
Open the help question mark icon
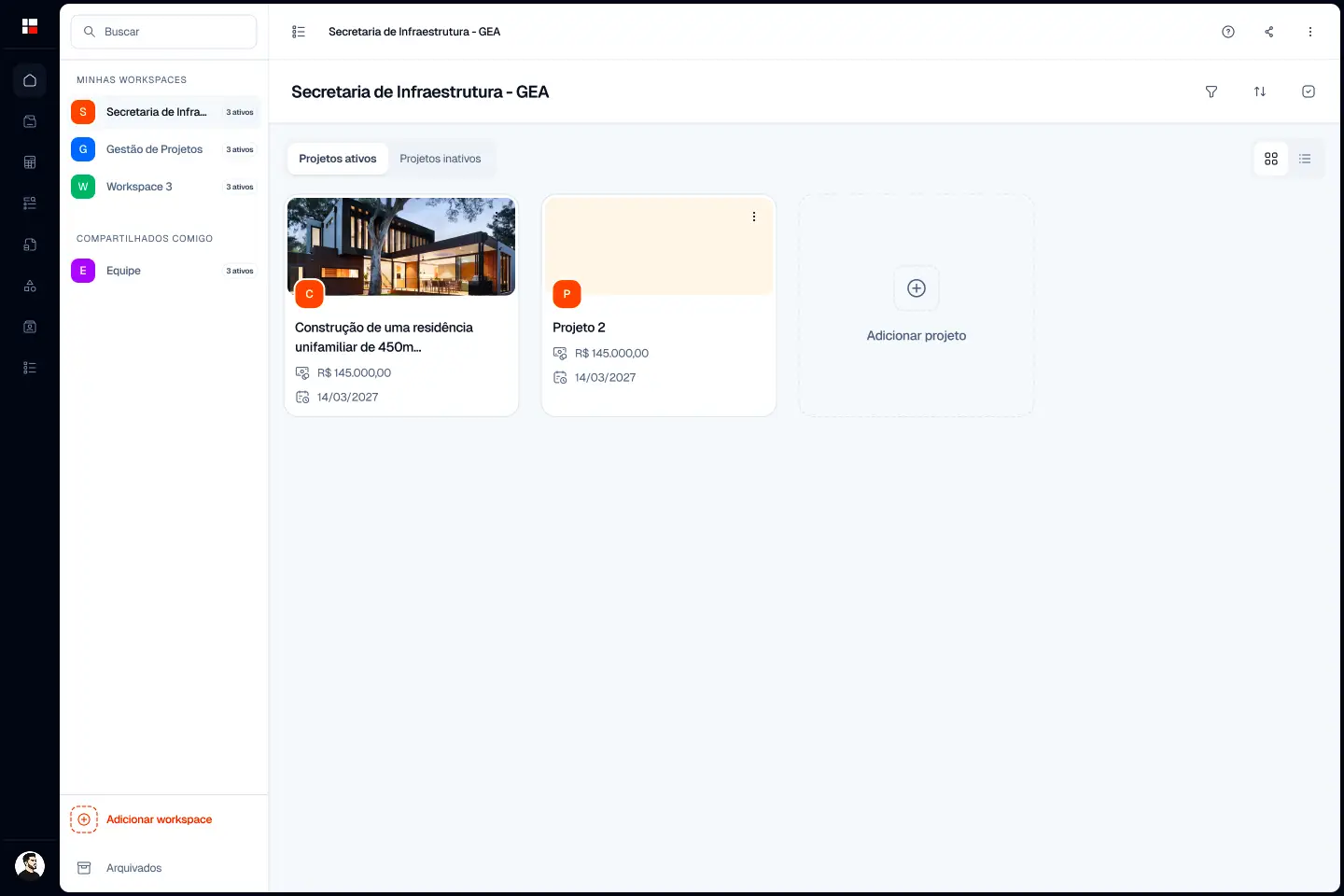tap(1228, 32)
